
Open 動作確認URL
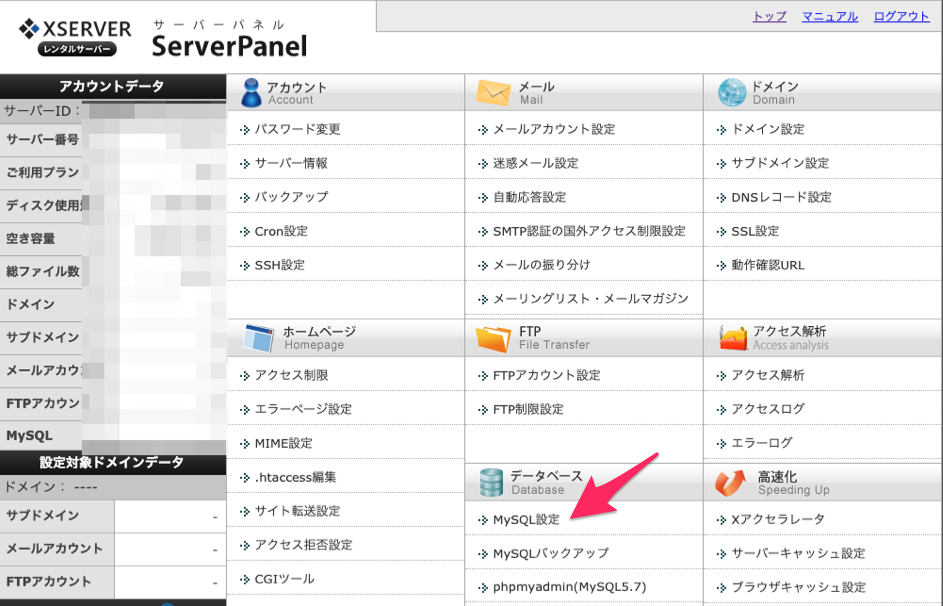tap(768, 265)
